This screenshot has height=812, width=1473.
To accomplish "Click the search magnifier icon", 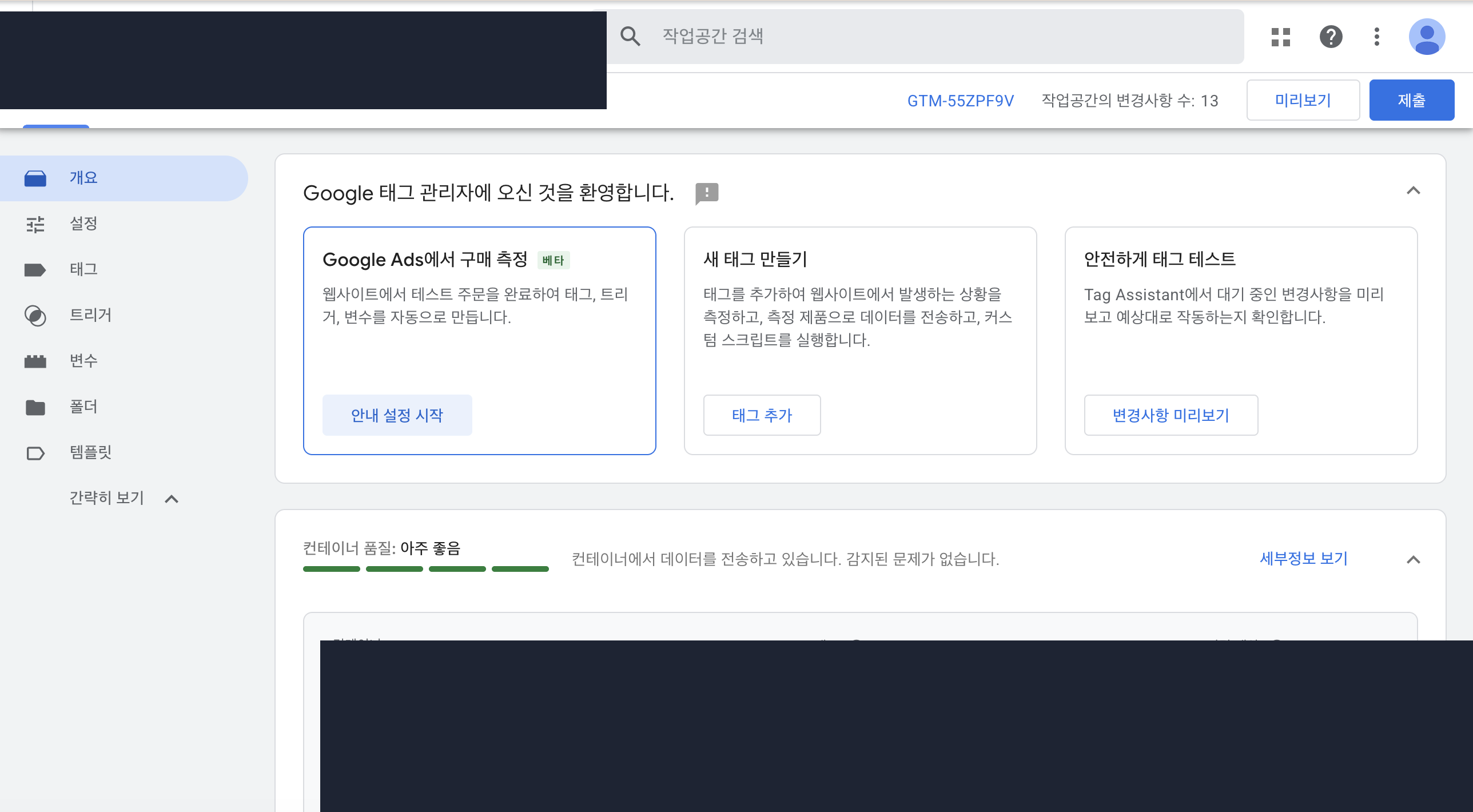I will 630,37.
